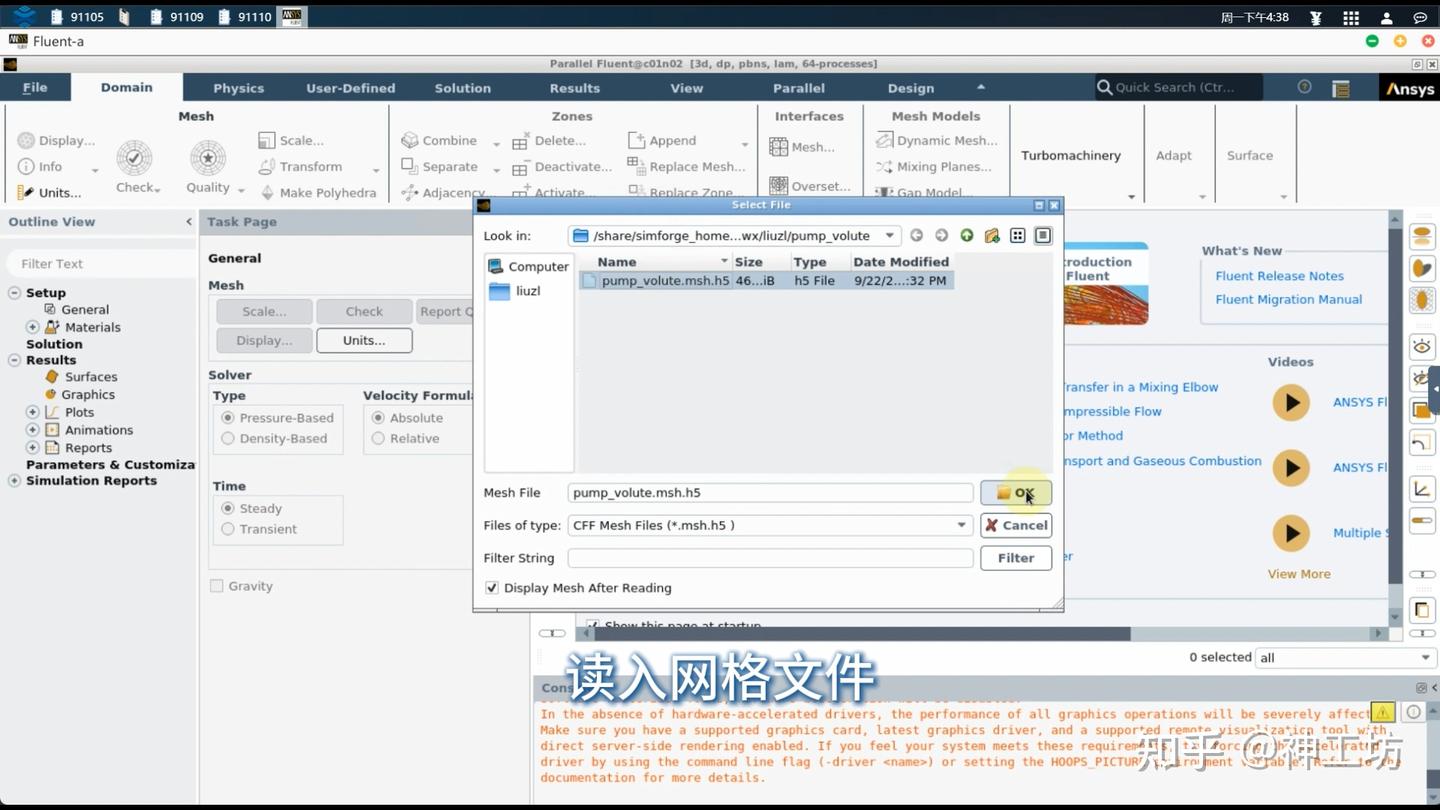Toggle the Gravity checkbox
Viewport: 1440px width, 810px height.
click(x=216, y=586)
